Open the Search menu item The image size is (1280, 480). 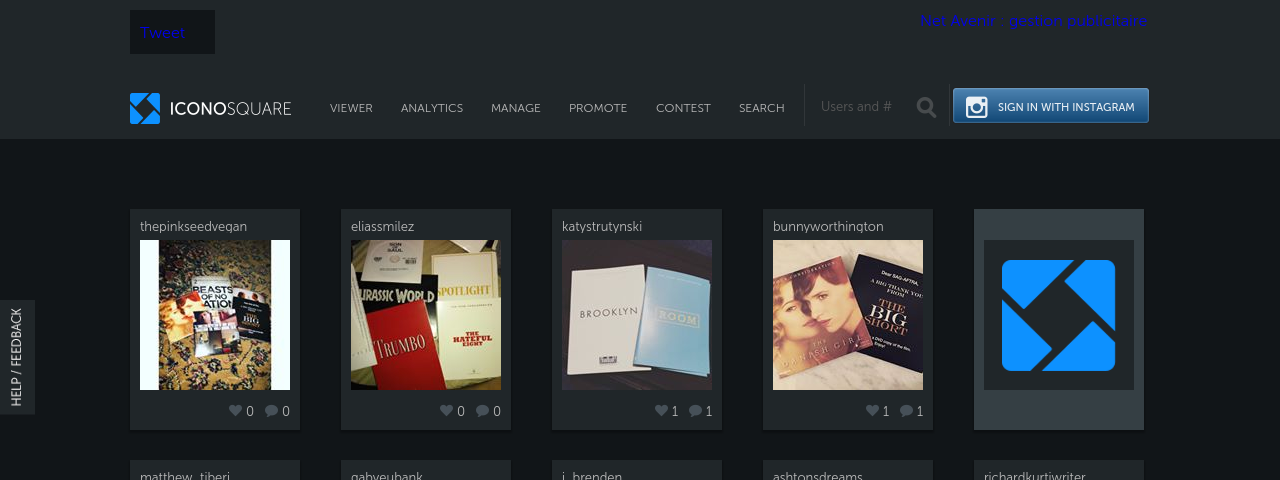coord(762,108)
